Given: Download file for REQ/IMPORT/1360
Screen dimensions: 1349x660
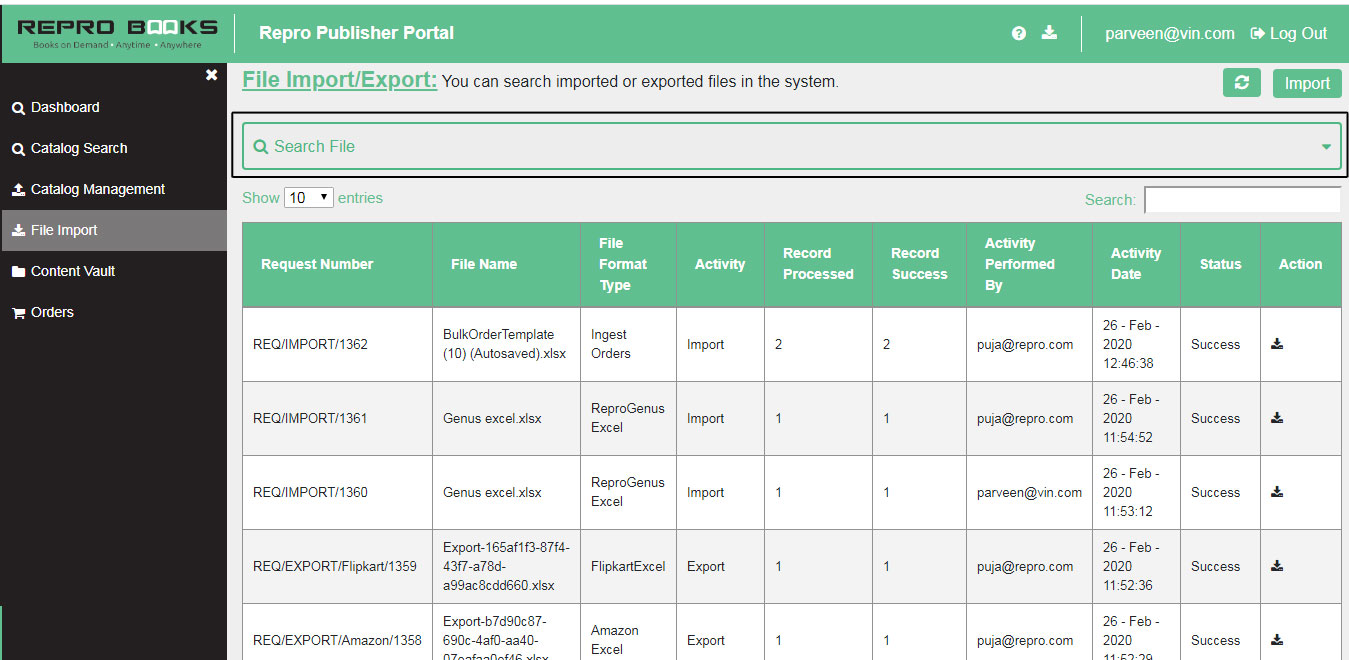Looking at the screenshot, I should tap(1277, 491).
